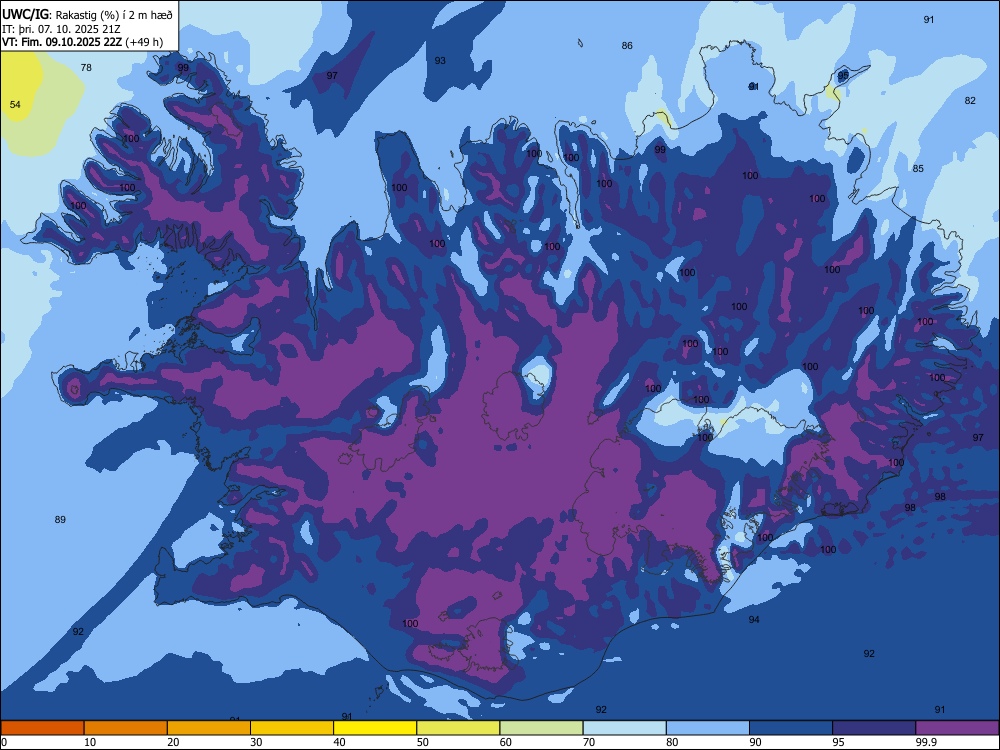Viewport: 1000px width, 750px height.
Task: Select the '94' humidity value on map
Action: tap(754, 619)
